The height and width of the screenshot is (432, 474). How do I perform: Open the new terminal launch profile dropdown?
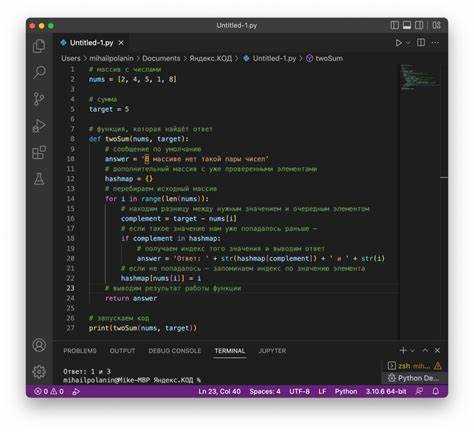[x=413, y=351]
